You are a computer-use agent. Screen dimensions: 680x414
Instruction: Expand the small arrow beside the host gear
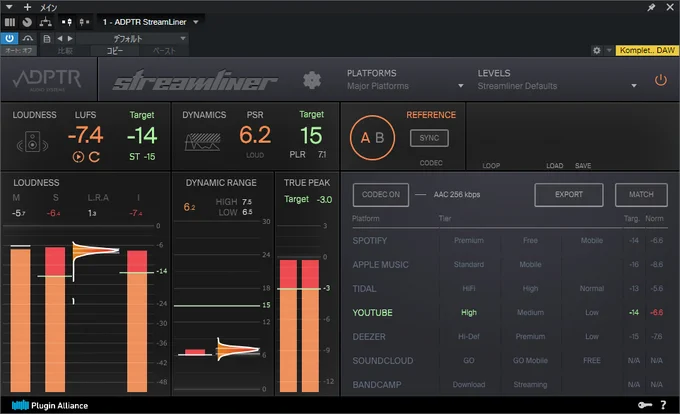coord(609,51)
